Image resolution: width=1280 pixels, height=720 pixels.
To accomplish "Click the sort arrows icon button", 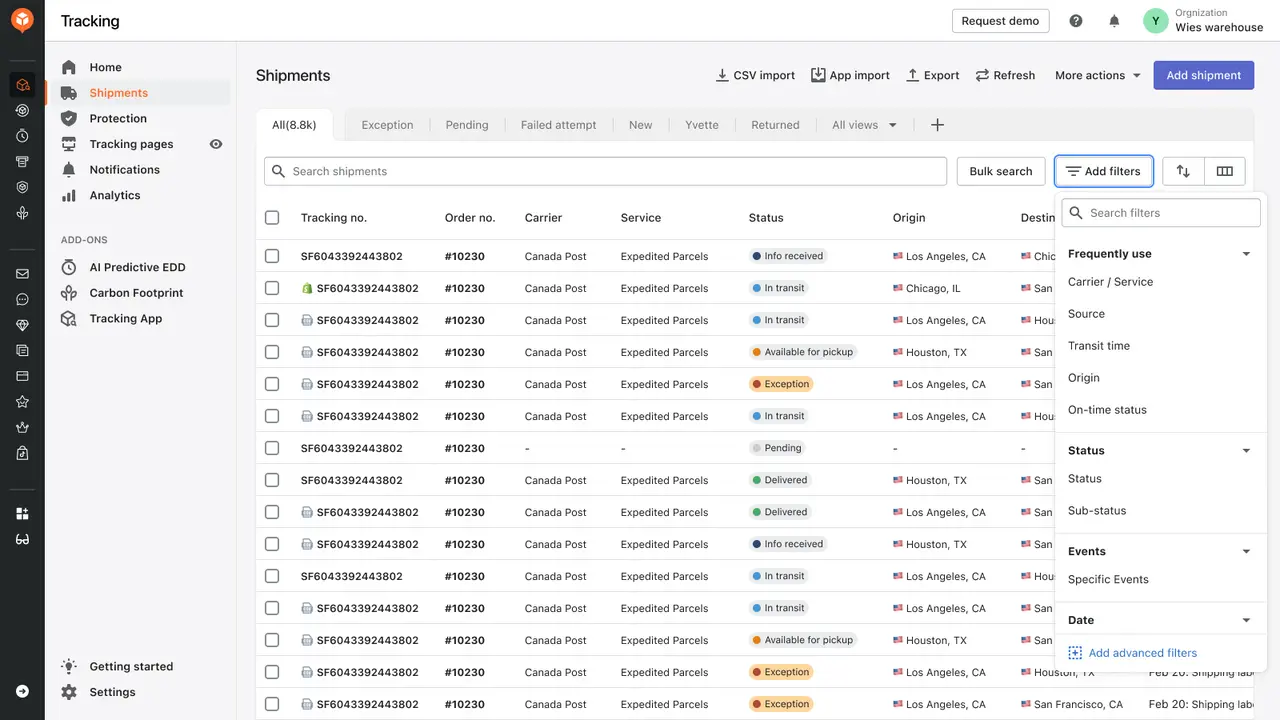I will pyautogui.click(x=1183, y=171).
